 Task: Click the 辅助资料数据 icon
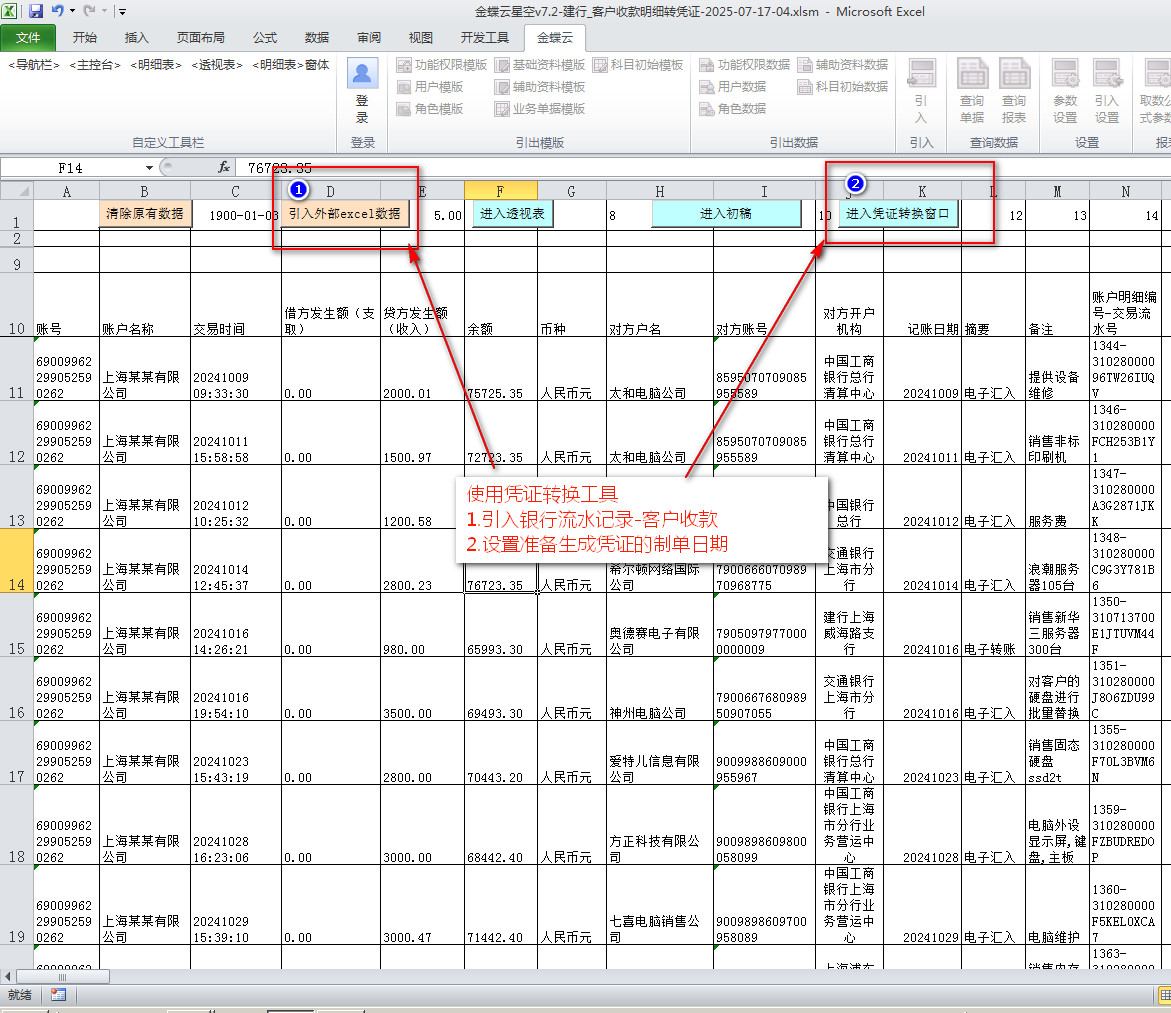pos(804,65)
